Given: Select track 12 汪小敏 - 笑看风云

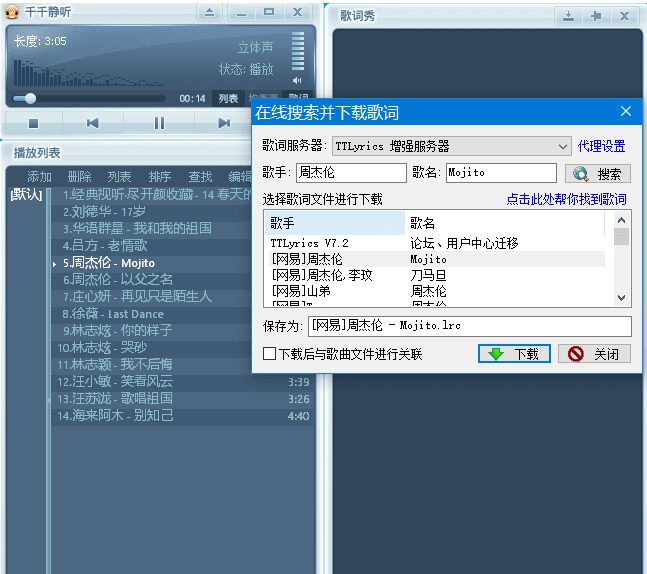Looking at the screenshot, I should tap(182, 382).
